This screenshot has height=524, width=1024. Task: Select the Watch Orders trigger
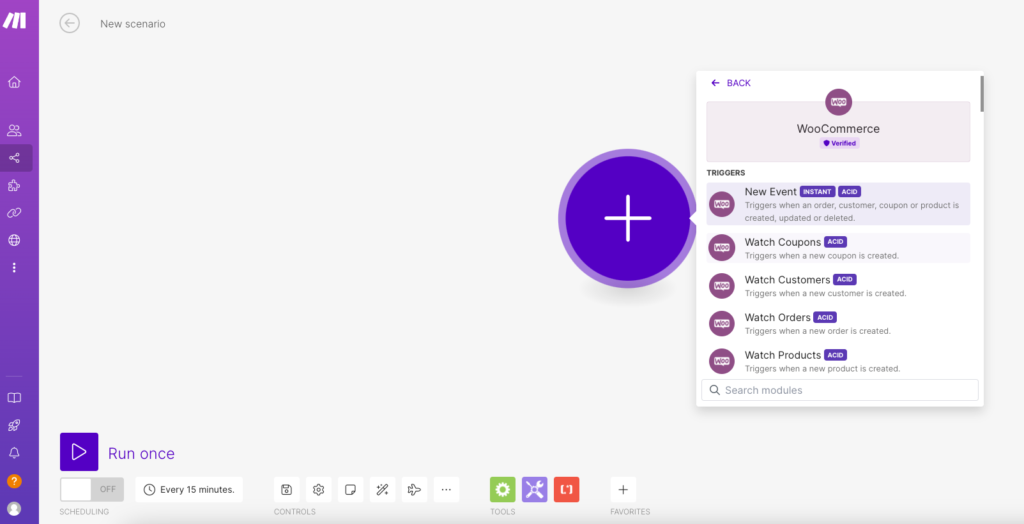[838, 323]
